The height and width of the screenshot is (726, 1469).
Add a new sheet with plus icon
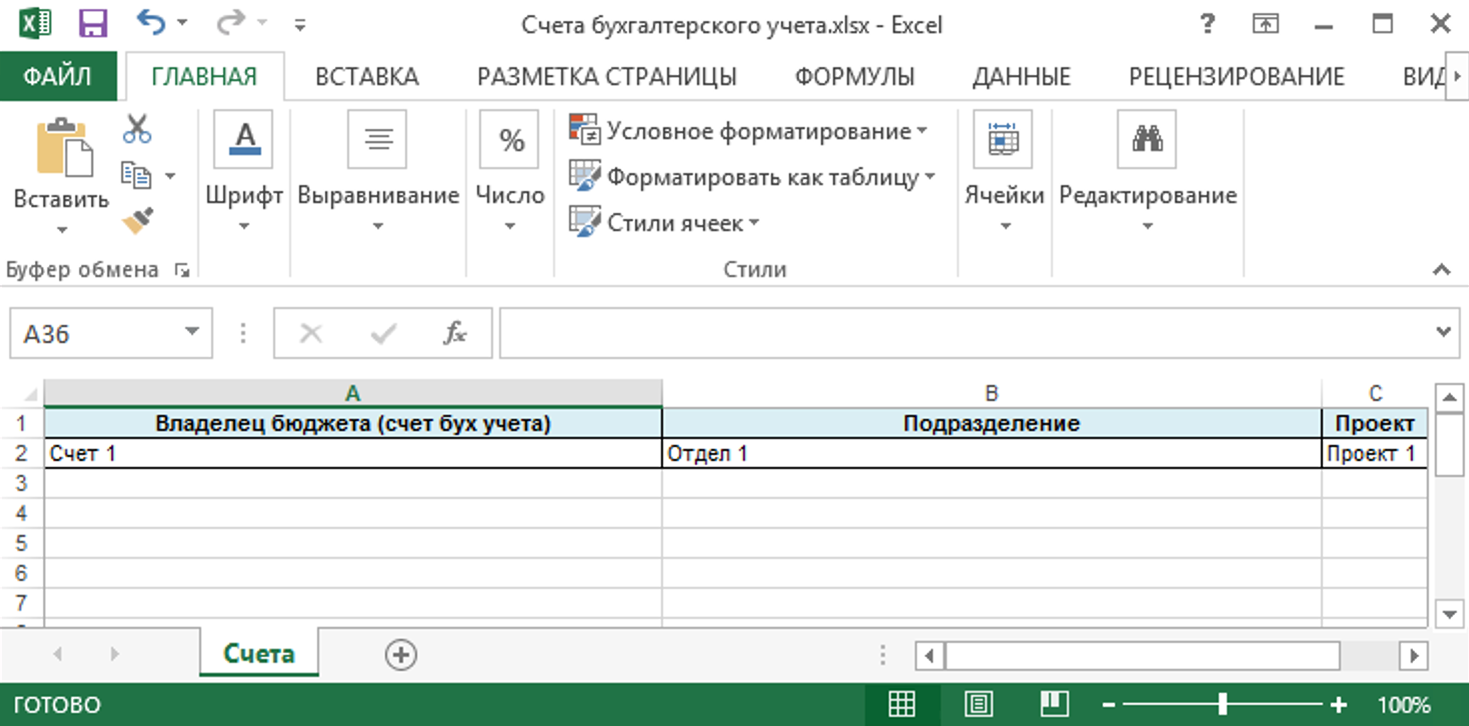point(401,655)
